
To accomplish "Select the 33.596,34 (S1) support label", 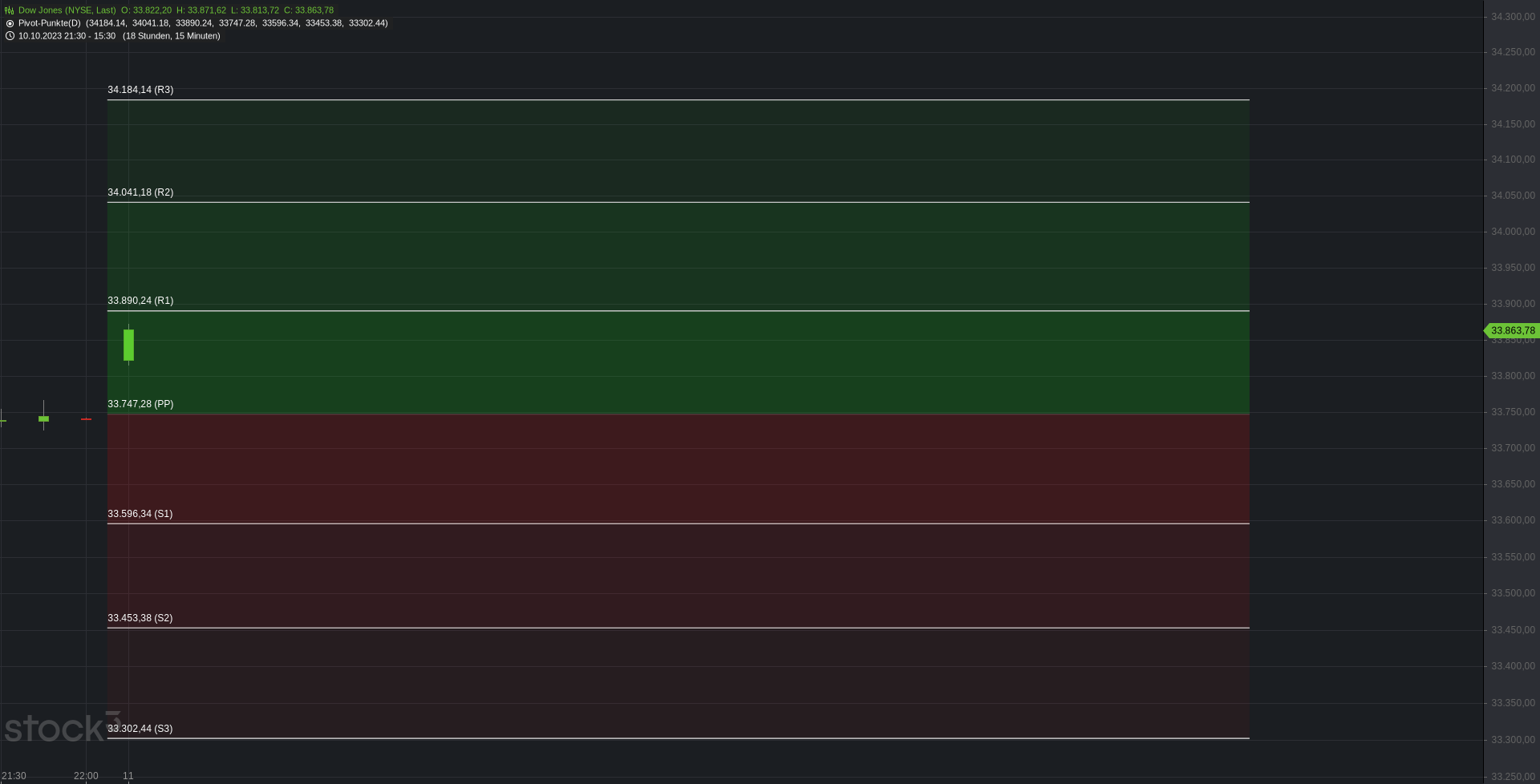I will (x=140, y=514).
